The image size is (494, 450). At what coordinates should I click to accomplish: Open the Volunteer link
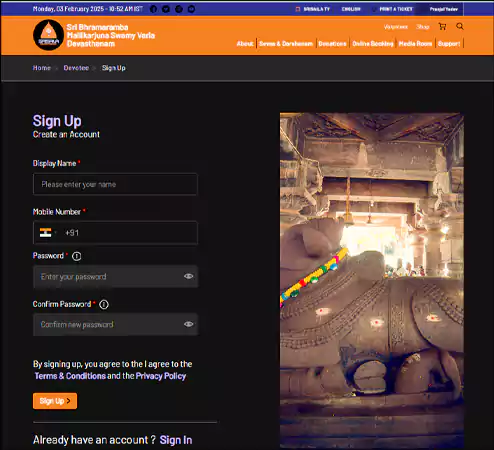(396, 27)
